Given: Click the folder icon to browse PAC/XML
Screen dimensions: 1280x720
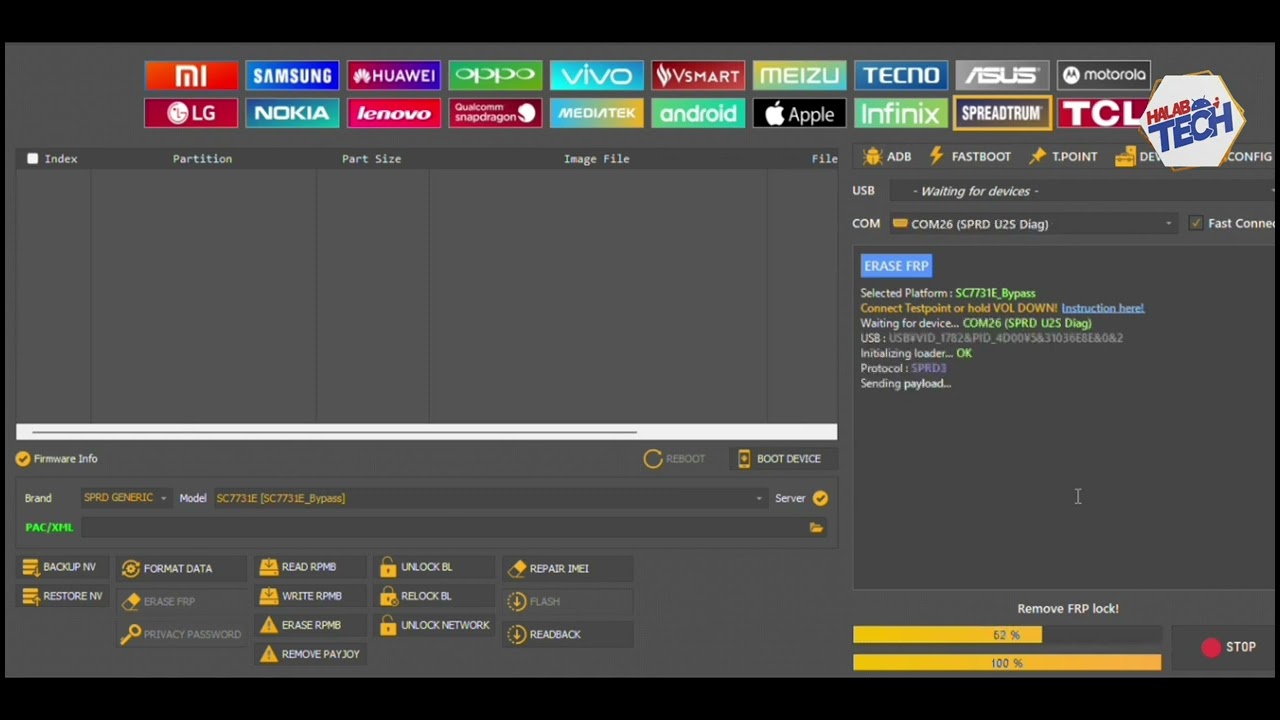Looking at the screenshot, I should coord(817,527).
